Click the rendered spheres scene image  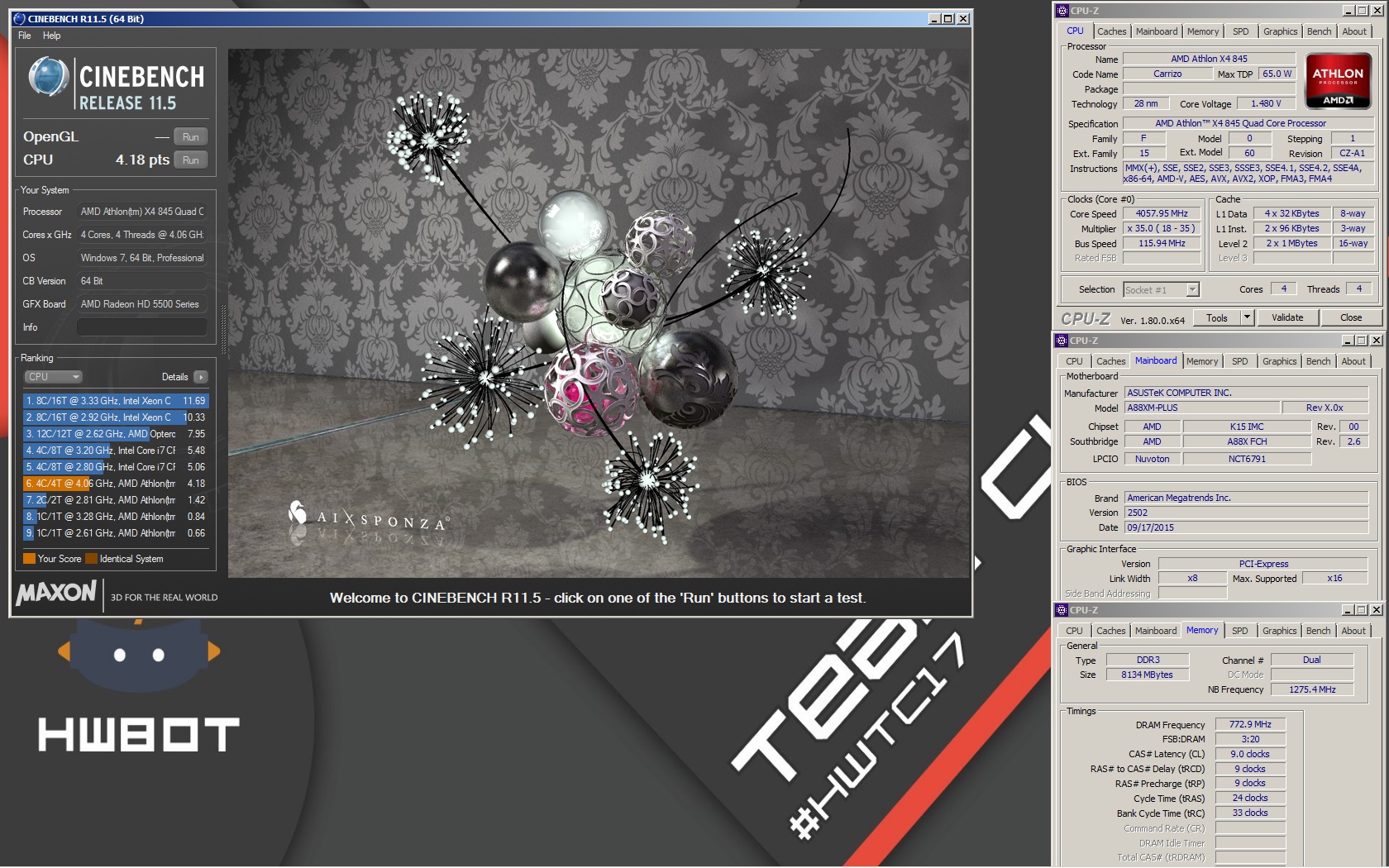tap(599, 312)
